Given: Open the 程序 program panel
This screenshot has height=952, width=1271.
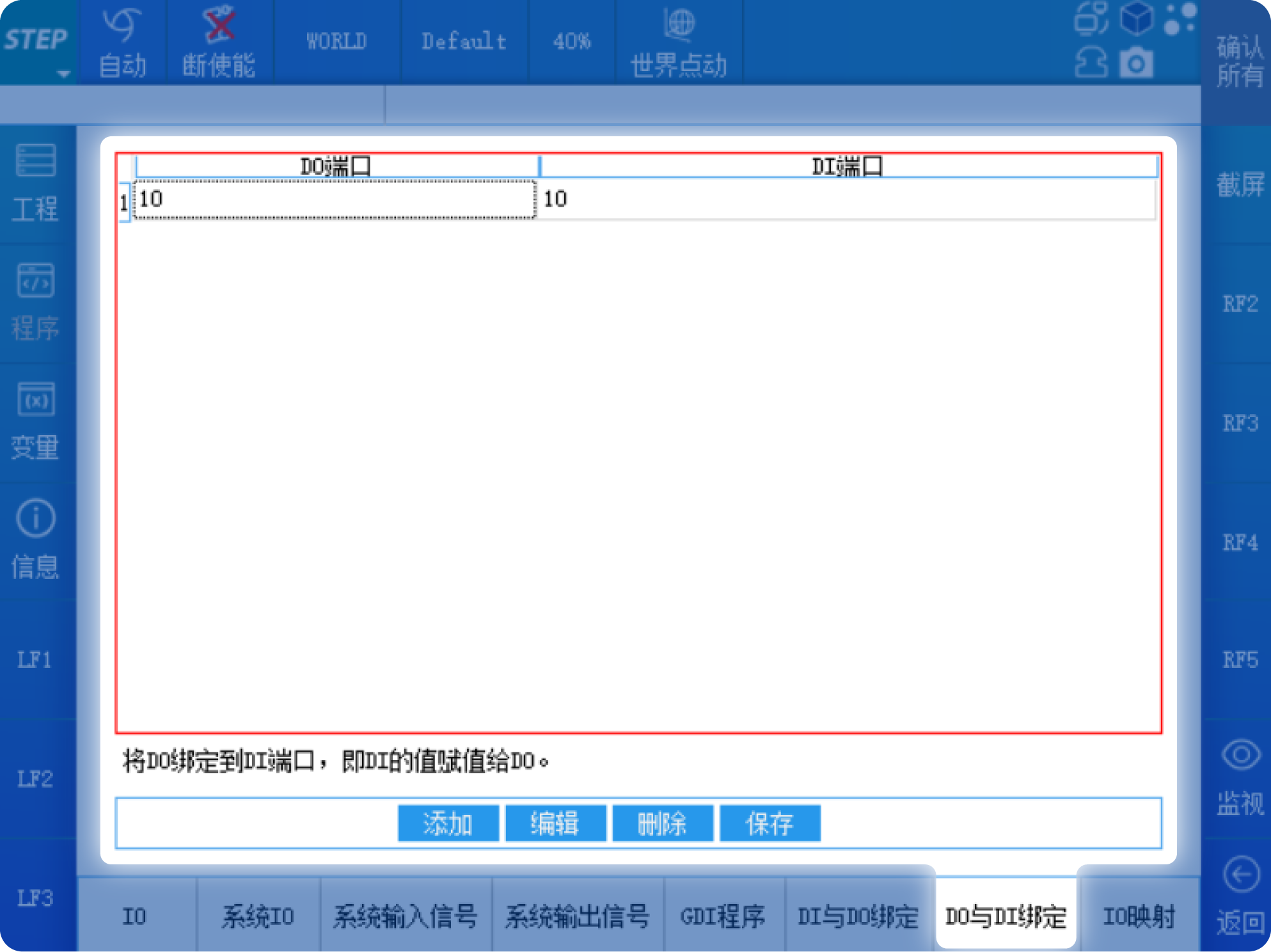Looking at the screenshot, I should click(x=36, y=302).
